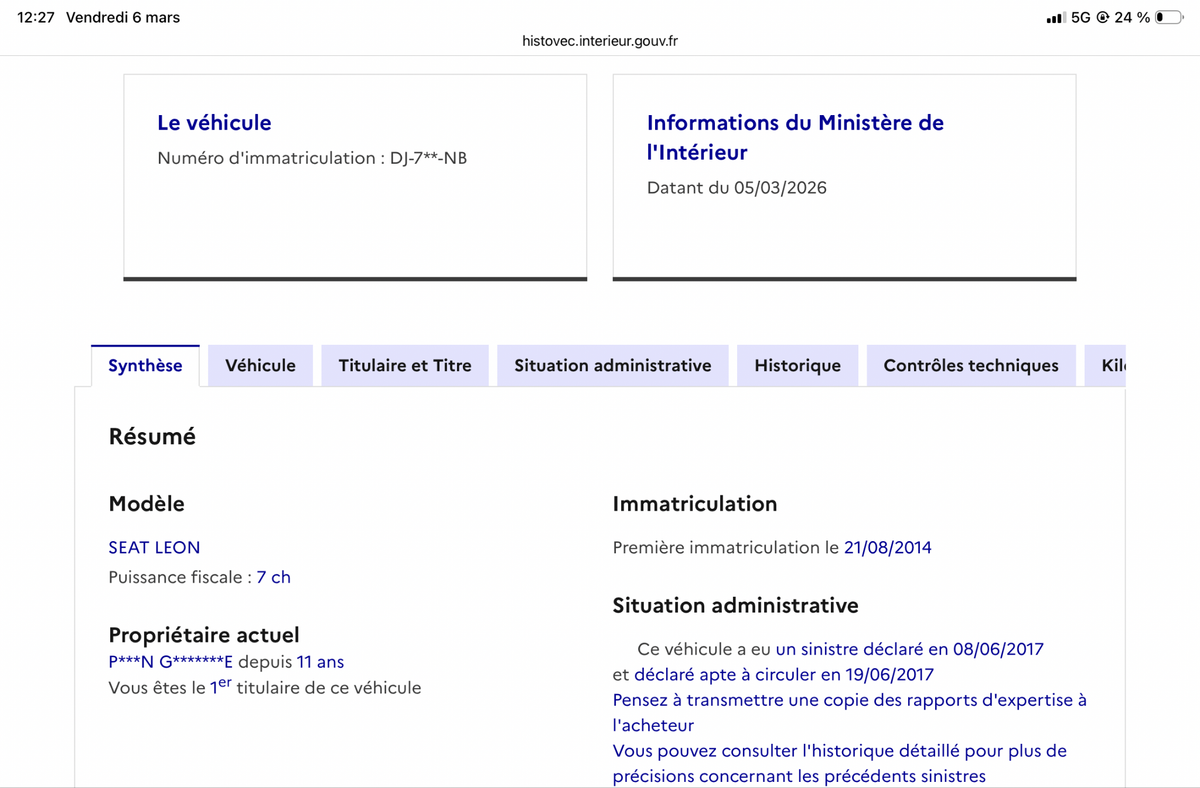Screen dimensions: 1200x788
Task: Tap the date Vendredi 6 mars
Action: coord(123,18)
